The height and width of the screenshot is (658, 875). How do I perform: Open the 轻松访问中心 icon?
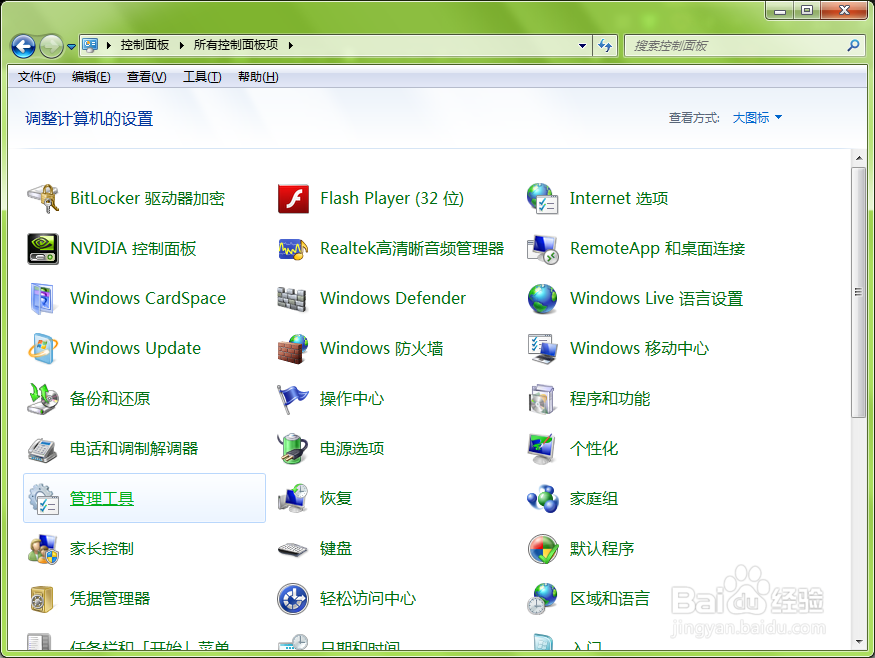coord(293,599)
